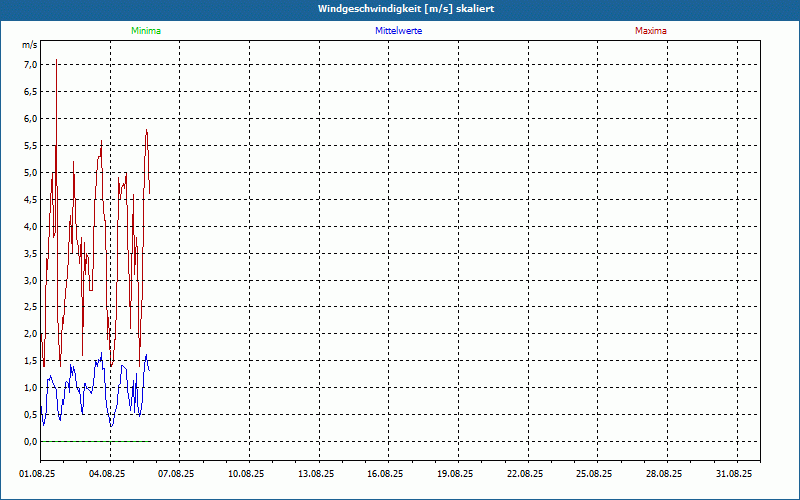Click the Mittelwerte legend label

coord(398,31)
